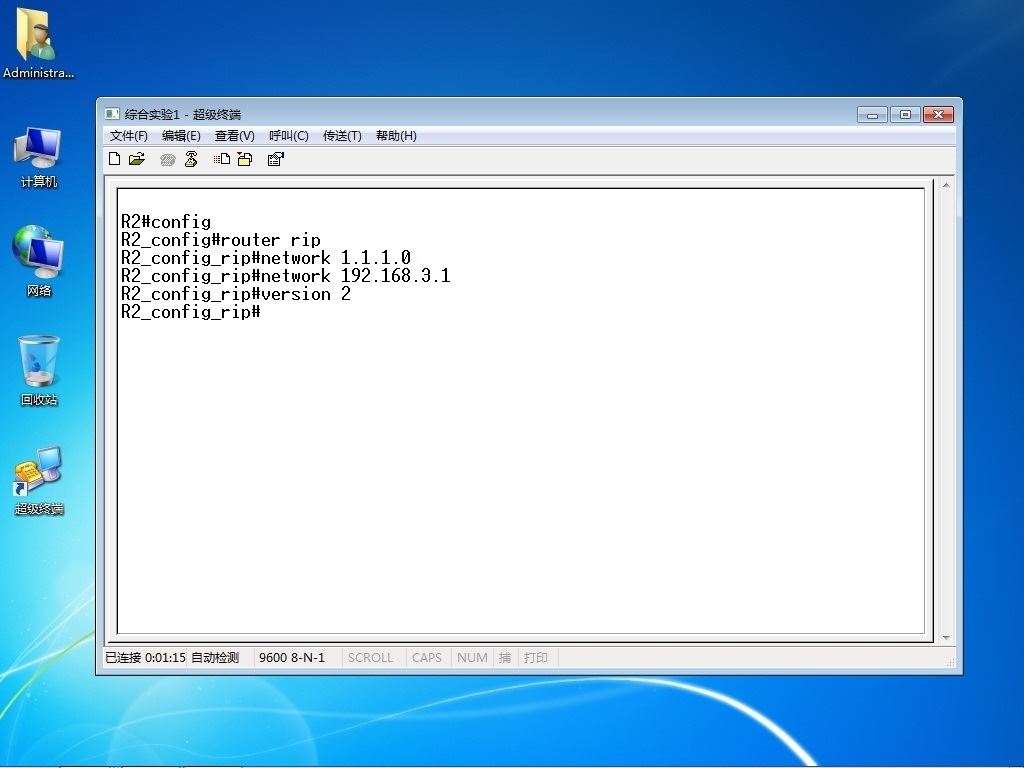Open the 文件(F) menu
Screen dimensions: 1024x768
(129, 136)
